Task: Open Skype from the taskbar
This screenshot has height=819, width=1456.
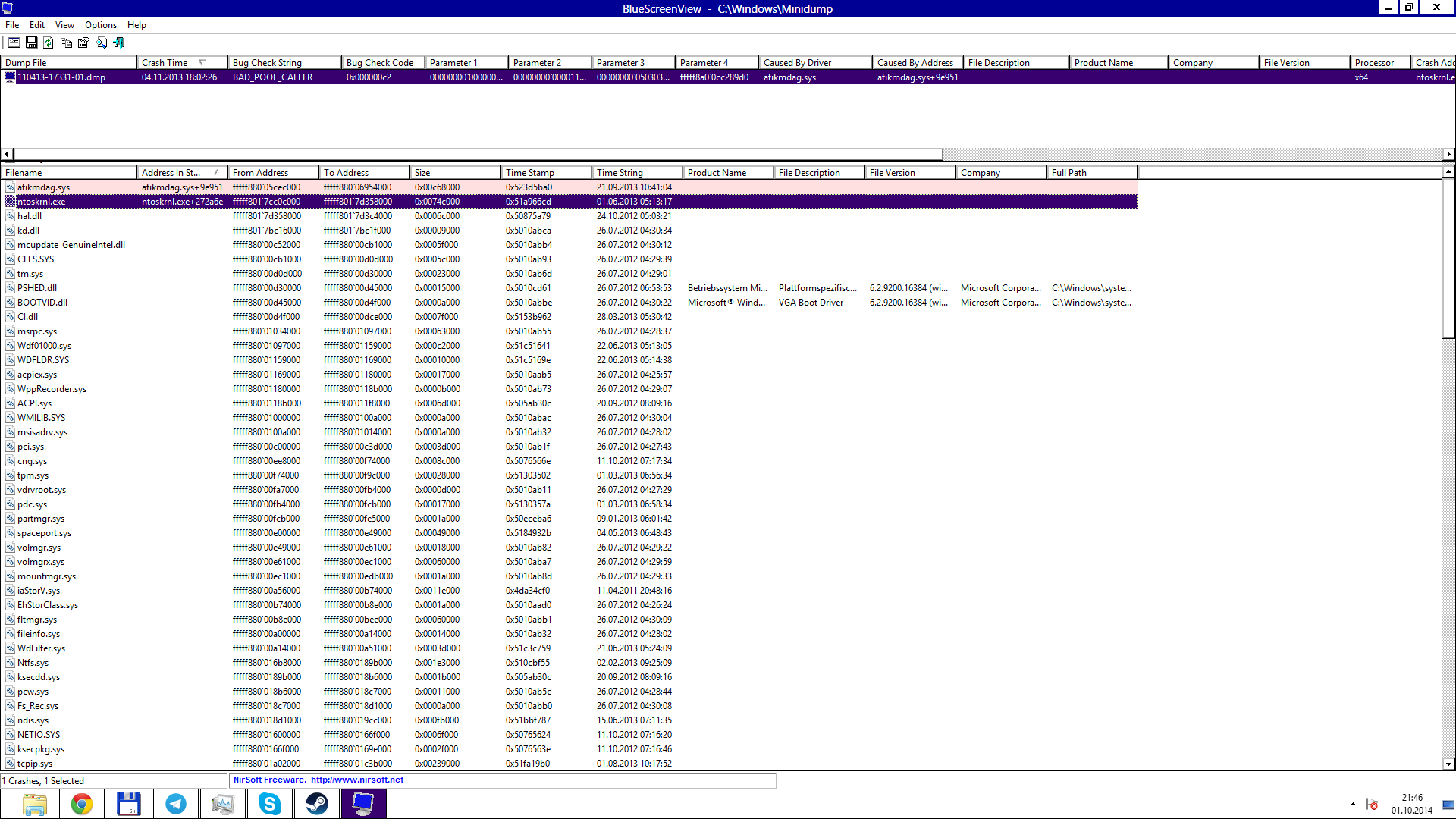Action: point(269,804)
